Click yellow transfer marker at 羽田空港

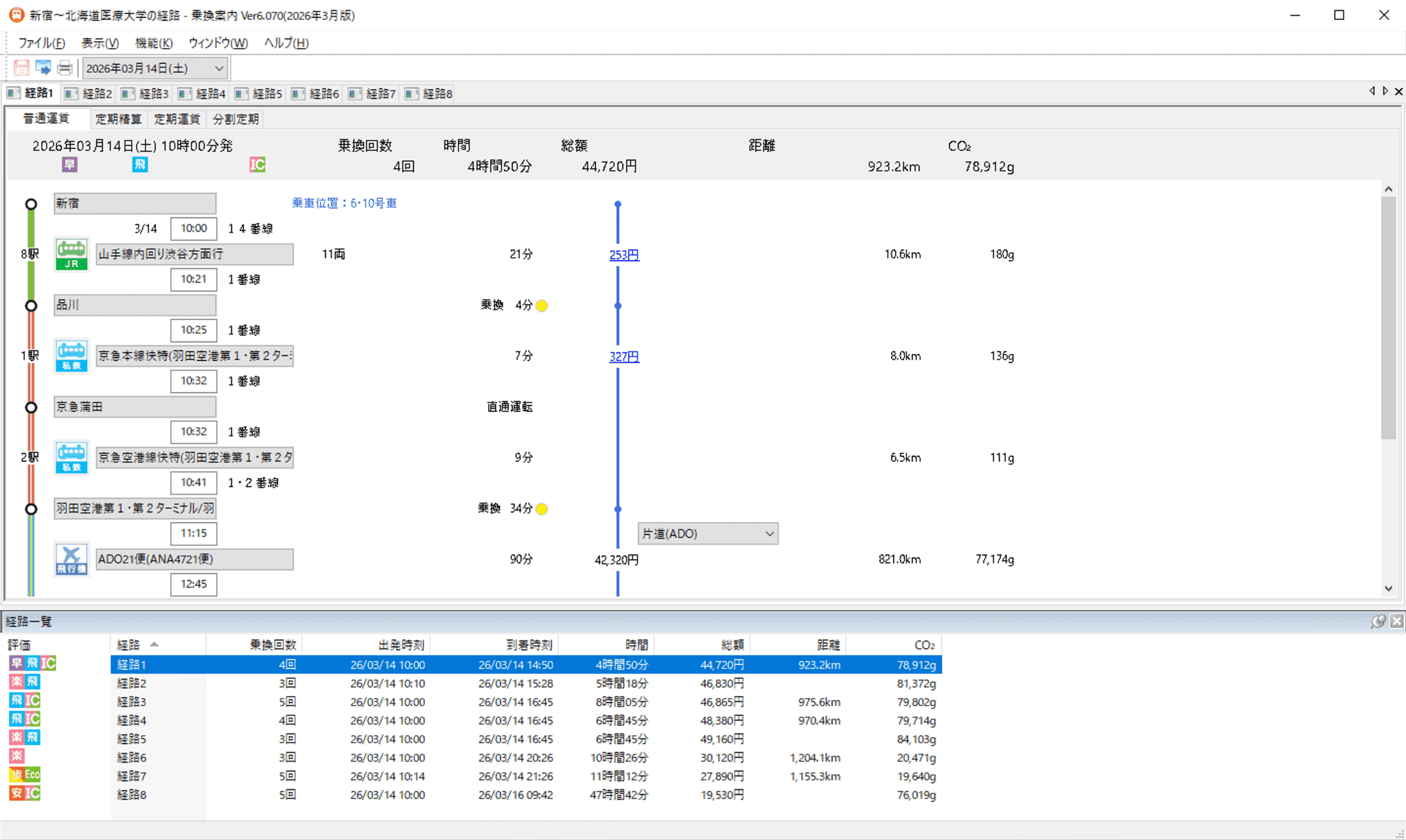(x=542, y=509)
